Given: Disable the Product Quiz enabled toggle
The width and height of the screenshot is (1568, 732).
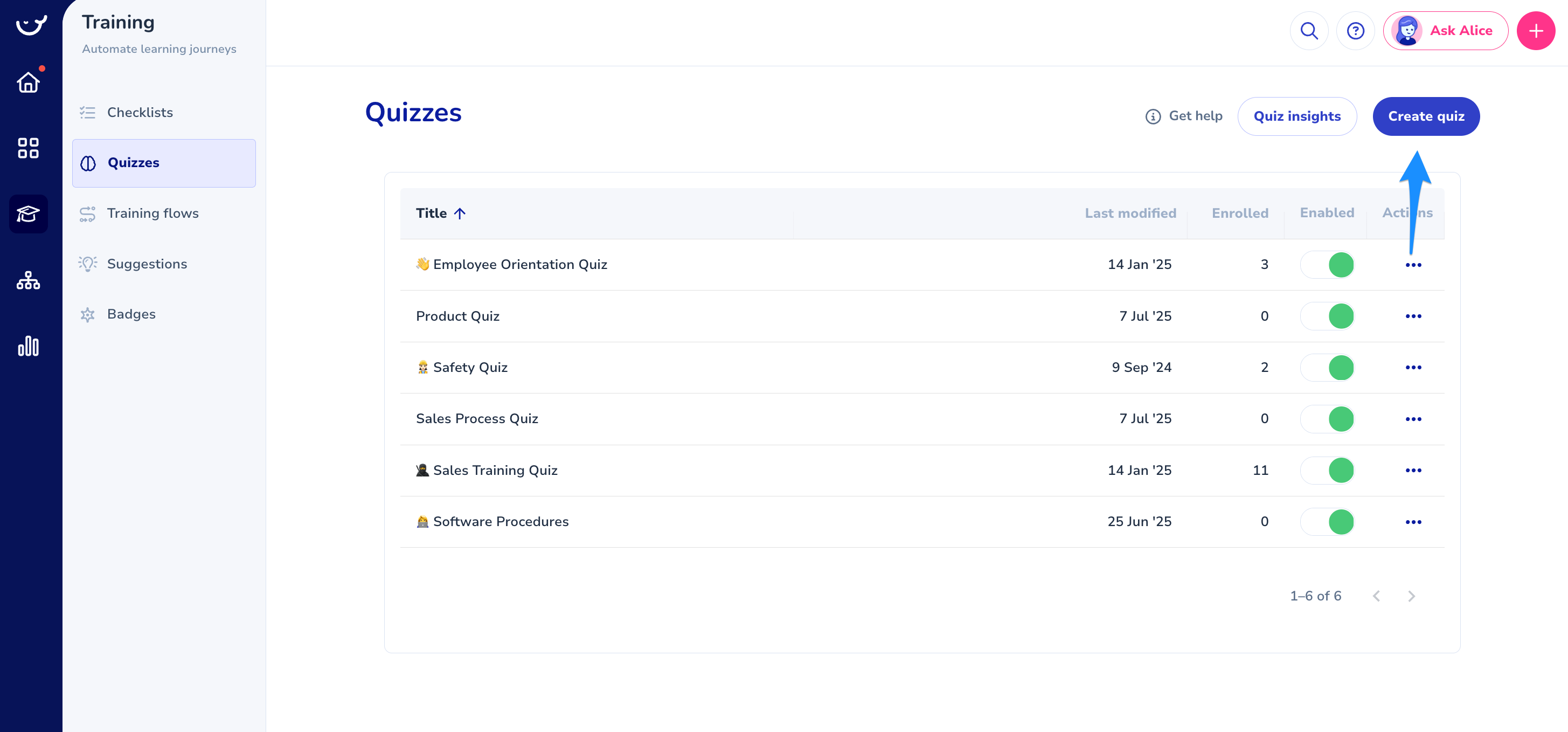Looking at the screenshot, I should [x=1327, y=316].
